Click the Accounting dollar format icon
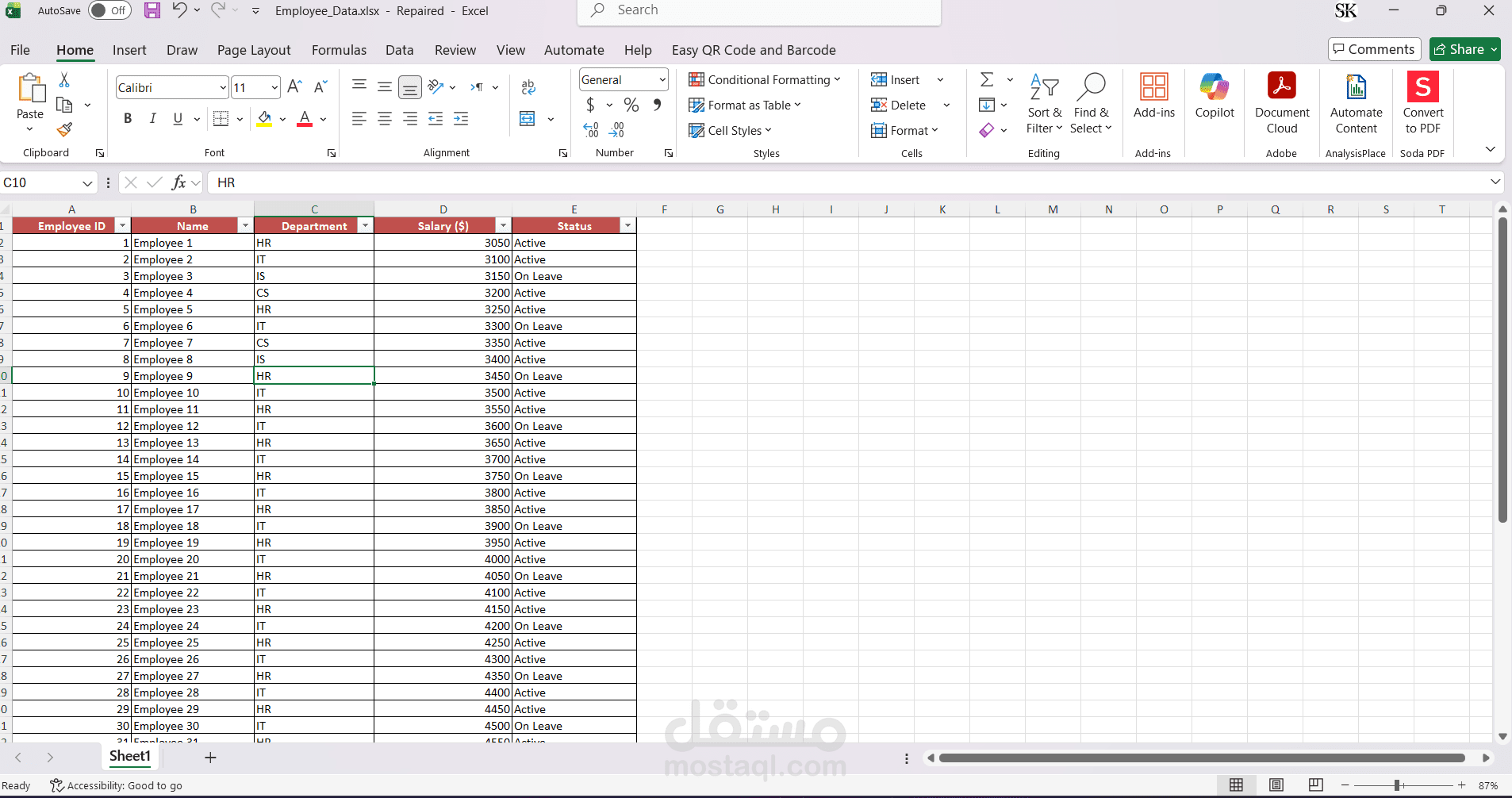The width and height of the screenshot is (1512, 798). [x=590, y=105]
